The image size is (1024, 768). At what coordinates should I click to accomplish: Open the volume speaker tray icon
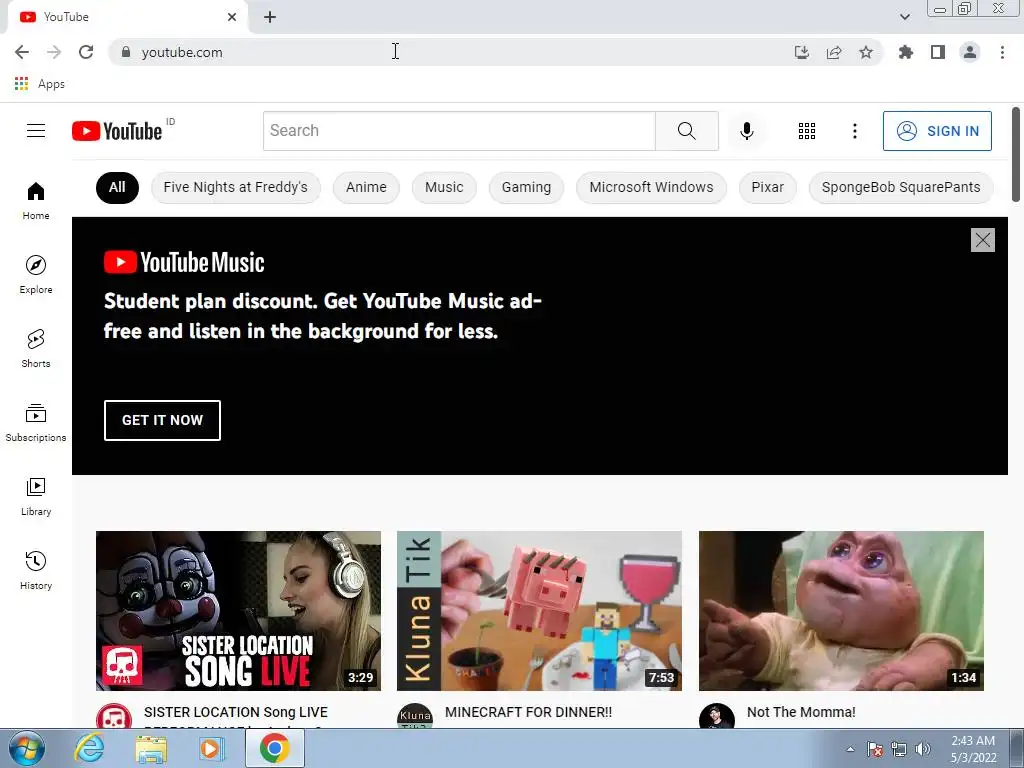[923, 749]
